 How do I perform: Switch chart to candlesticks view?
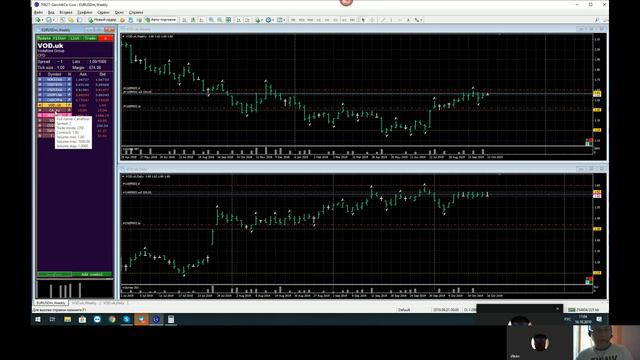pos(193,20)
